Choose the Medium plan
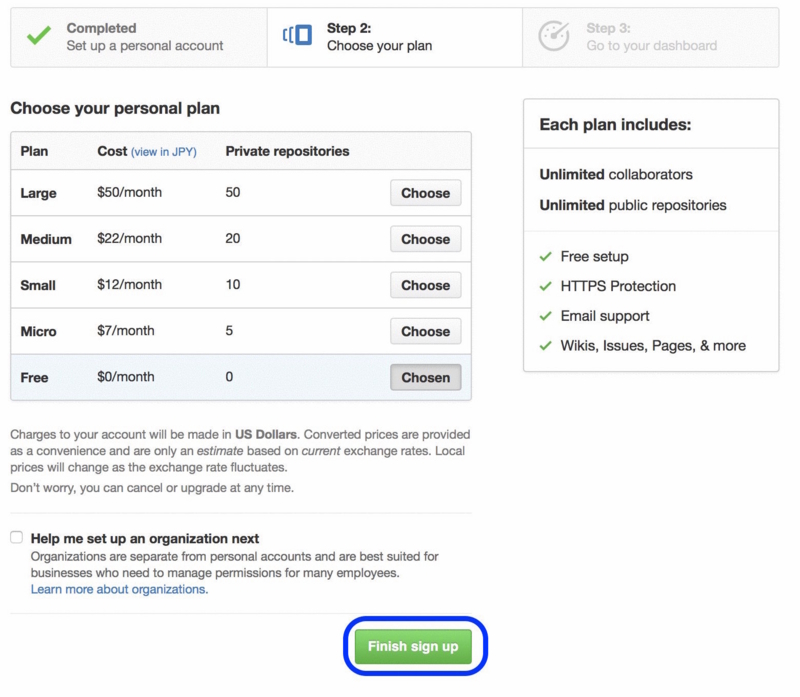Viewport: 800px width, 697px height. click(426, 239)
